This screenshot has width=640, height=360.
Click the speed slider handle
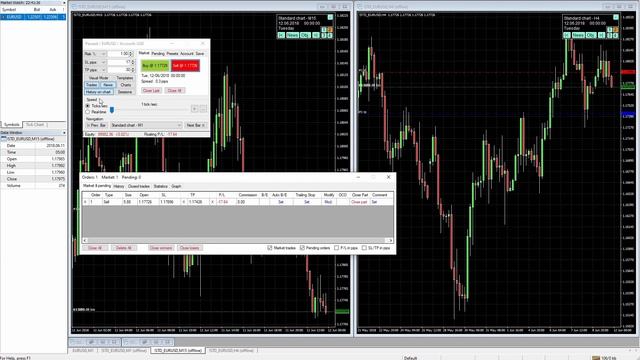(x=112, y=110)
